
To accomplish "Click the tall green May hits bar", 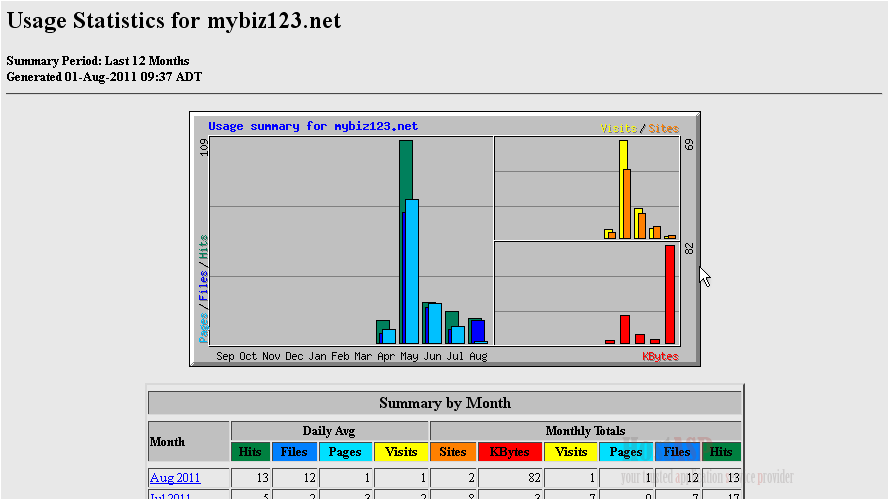I will click(x=406, y=170).
